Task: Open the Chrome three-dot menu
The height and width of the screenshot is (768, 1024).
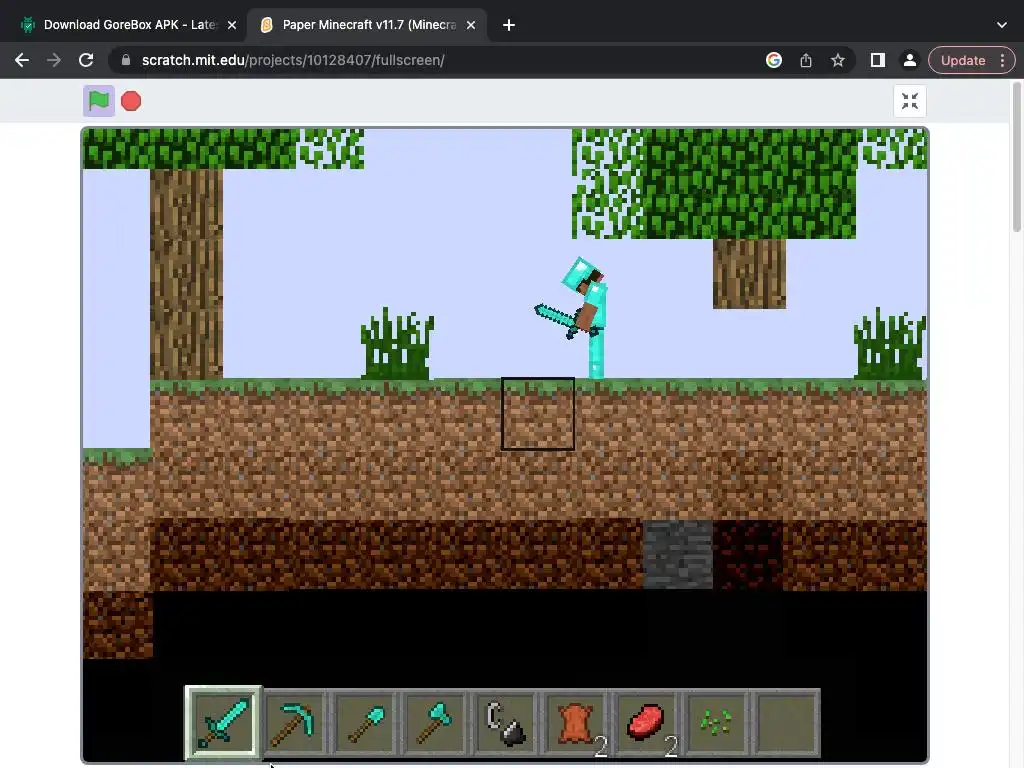Action: [1002, 60]
